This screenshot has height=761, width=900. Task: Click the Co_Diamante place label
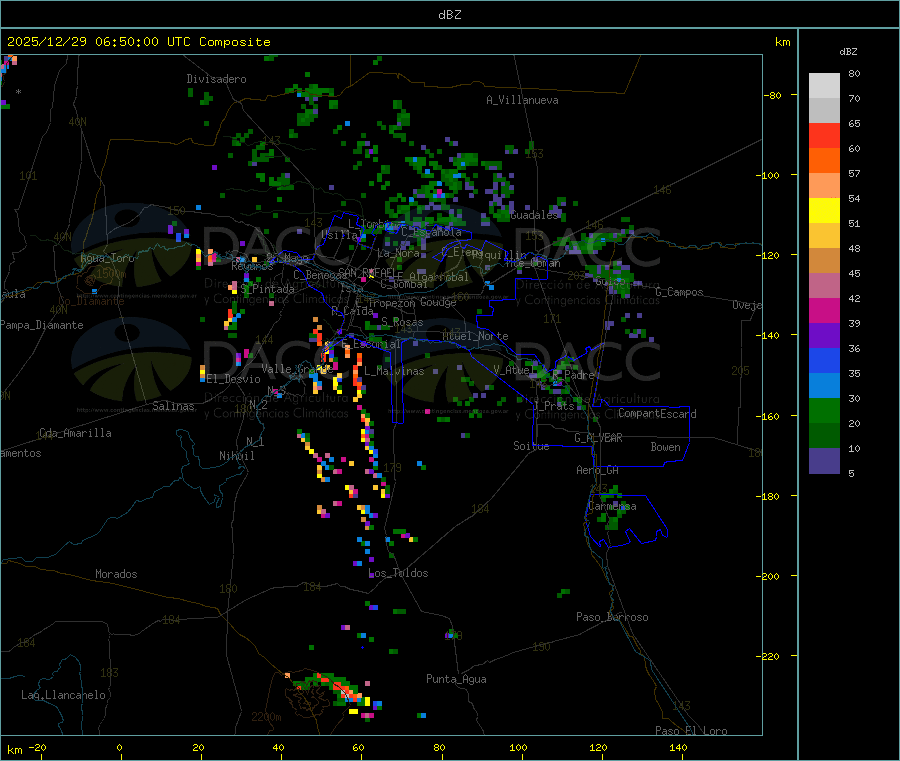point(91,301)
